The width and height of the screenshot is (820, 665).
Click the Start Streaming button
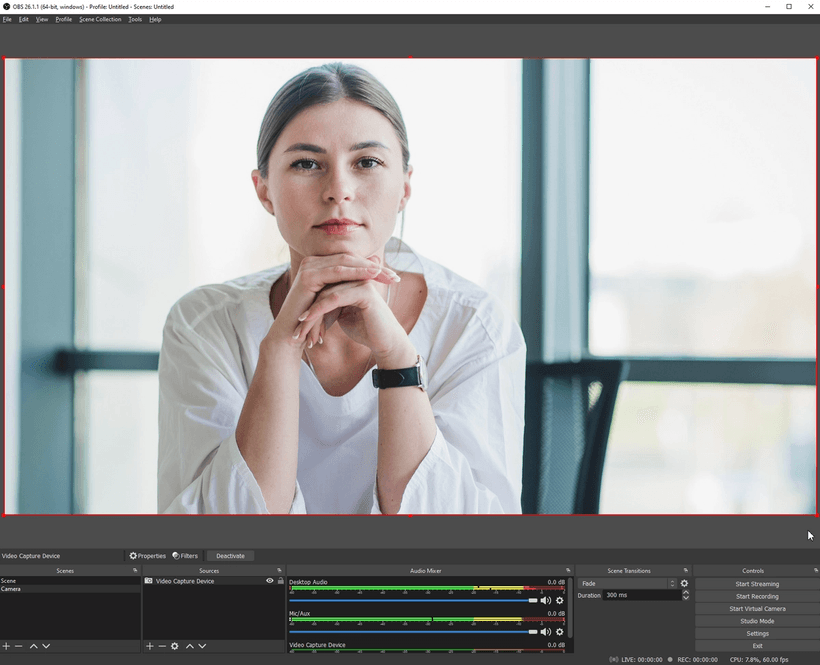pos(757,583)
